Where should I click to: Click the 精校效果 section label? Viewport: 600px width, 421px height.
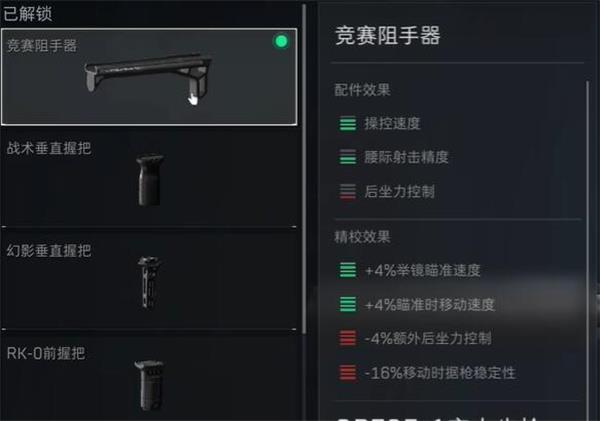pyautogui.click(x=362, y=237)
